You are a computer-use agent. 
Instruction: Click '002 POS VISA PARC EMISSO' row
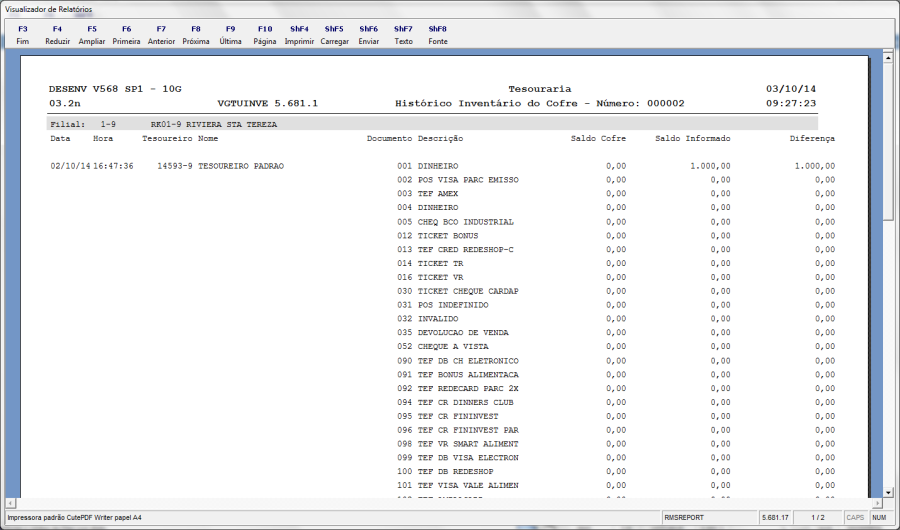(x=457, y=180)
